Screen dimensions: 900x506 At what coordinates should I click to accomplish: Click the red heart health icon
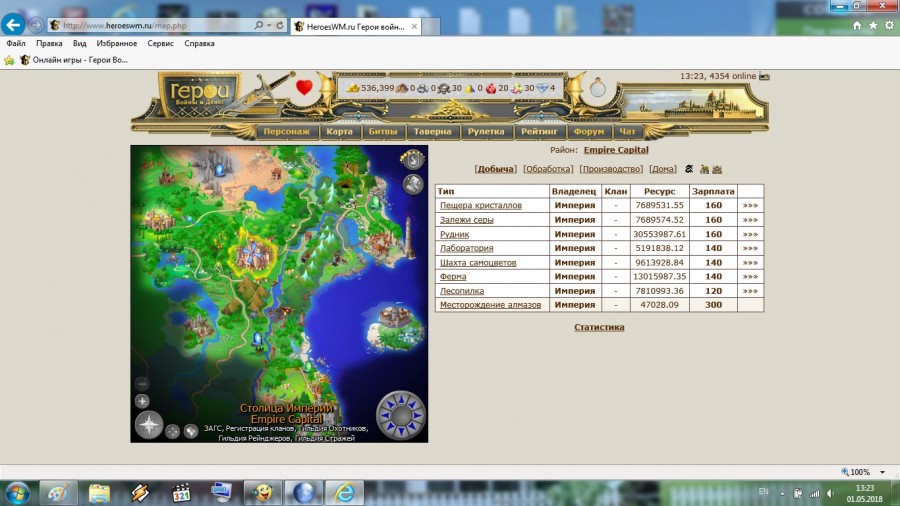pos(304,87)
